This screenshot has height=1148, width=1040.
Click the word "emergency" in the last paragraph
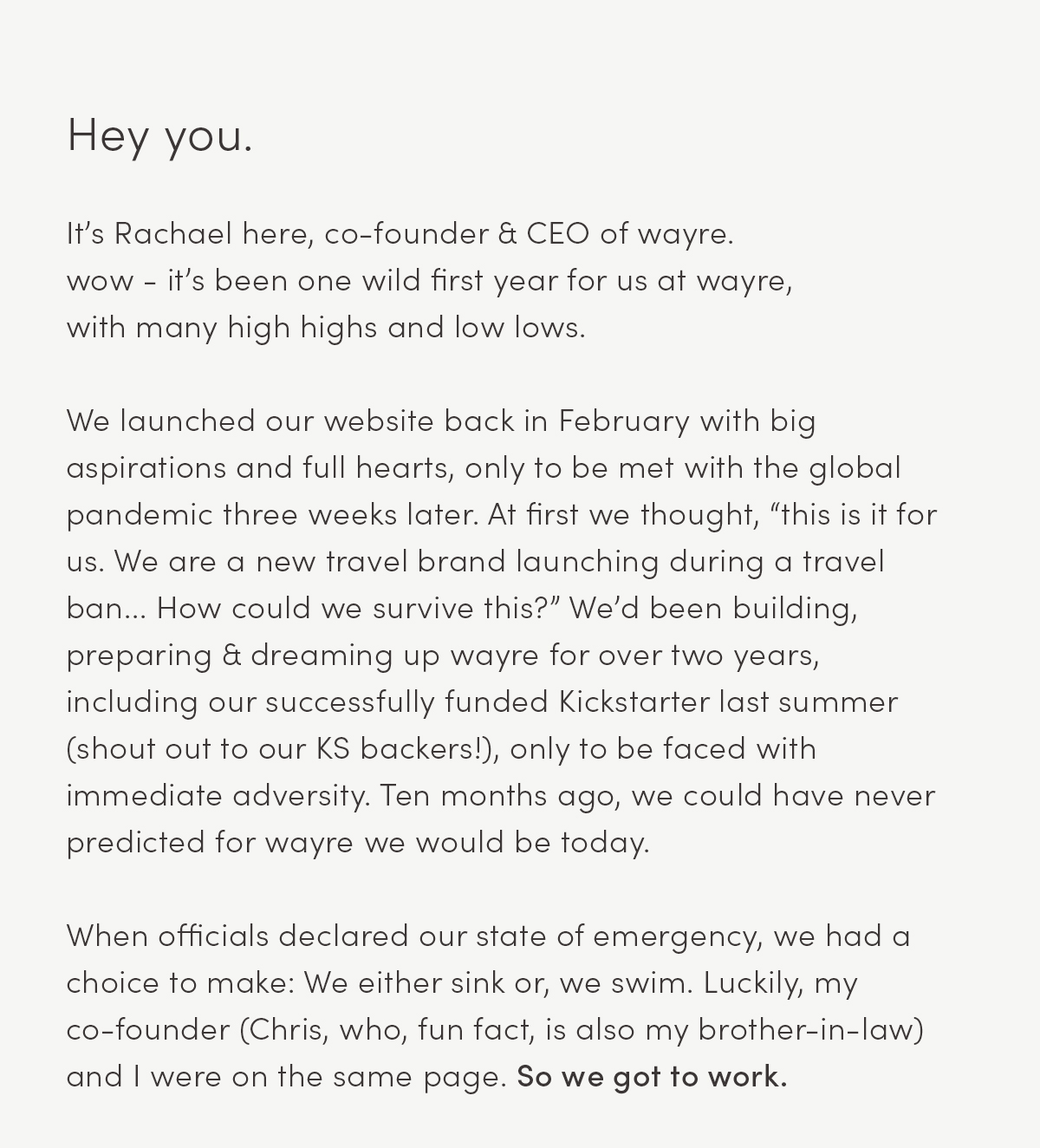coord(677,936)
